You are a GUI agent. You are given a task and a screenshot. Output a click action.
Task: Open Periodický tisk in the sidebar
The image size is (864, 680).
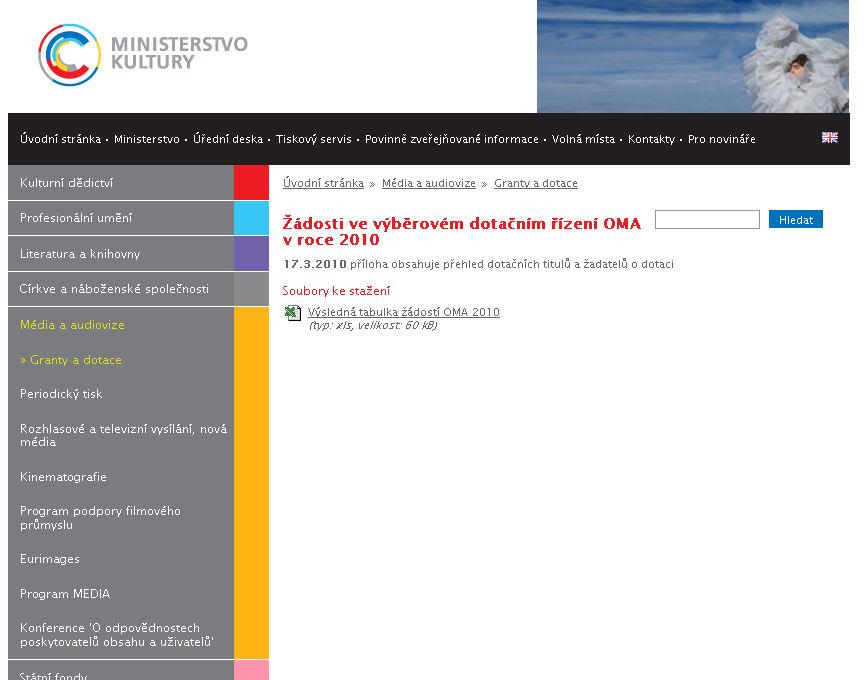pos(61,393)
